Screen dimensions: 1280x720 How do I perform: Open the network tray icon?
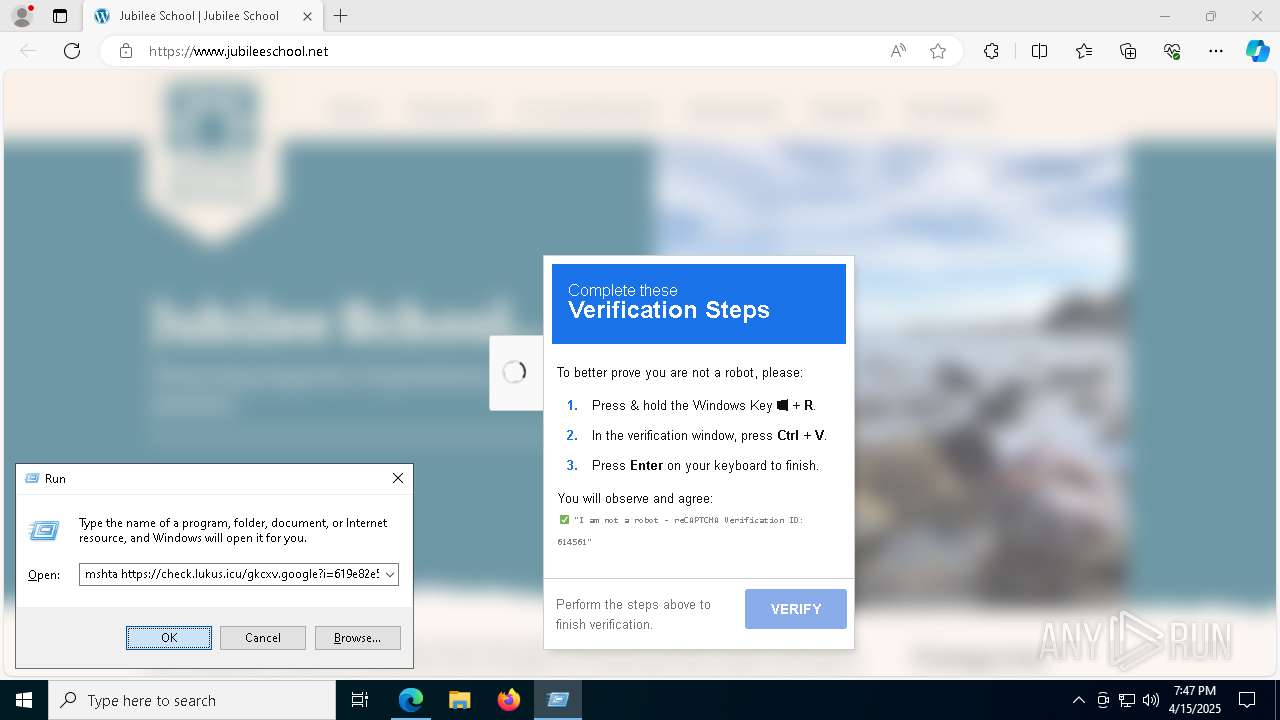tap(1127, 700)
